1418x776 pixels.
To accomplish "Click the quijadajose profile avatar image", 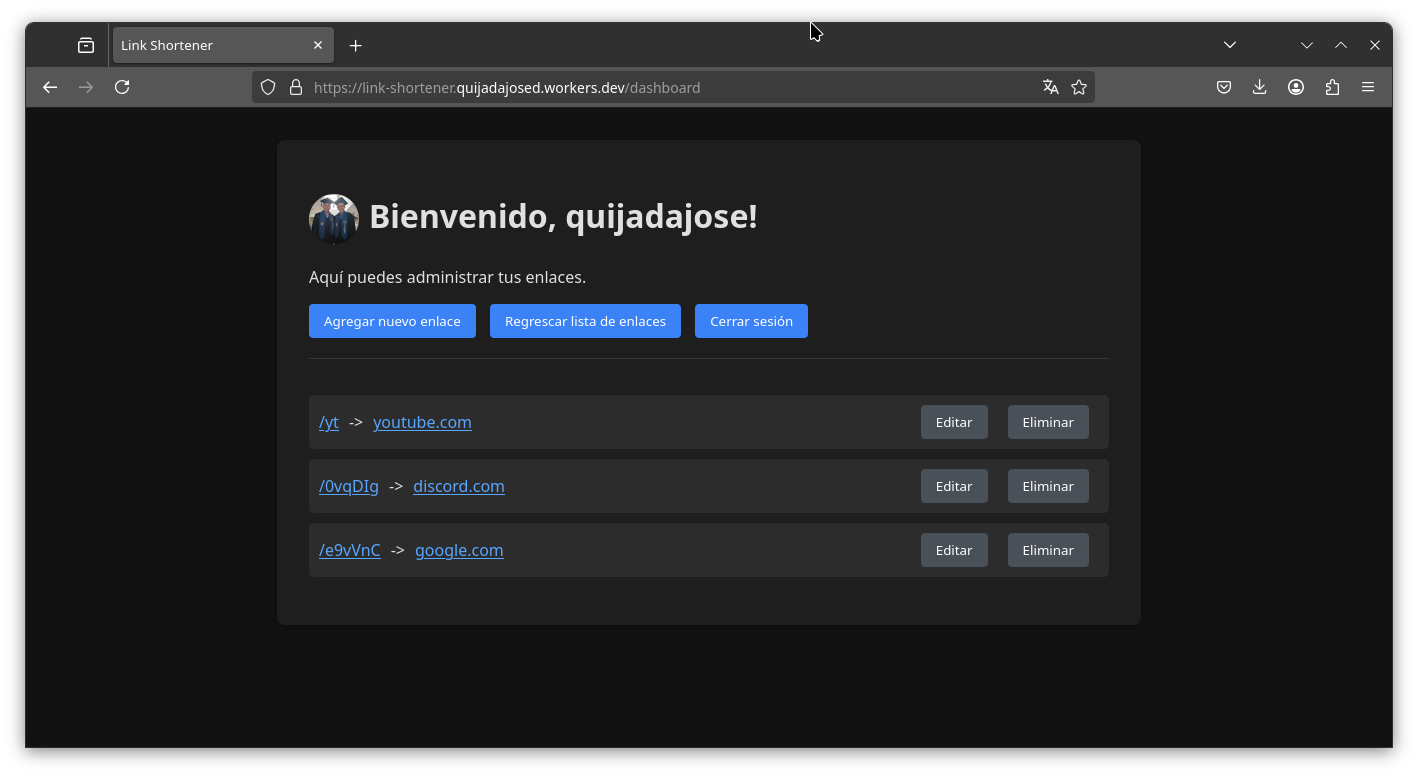I will (x=334, y=218).
